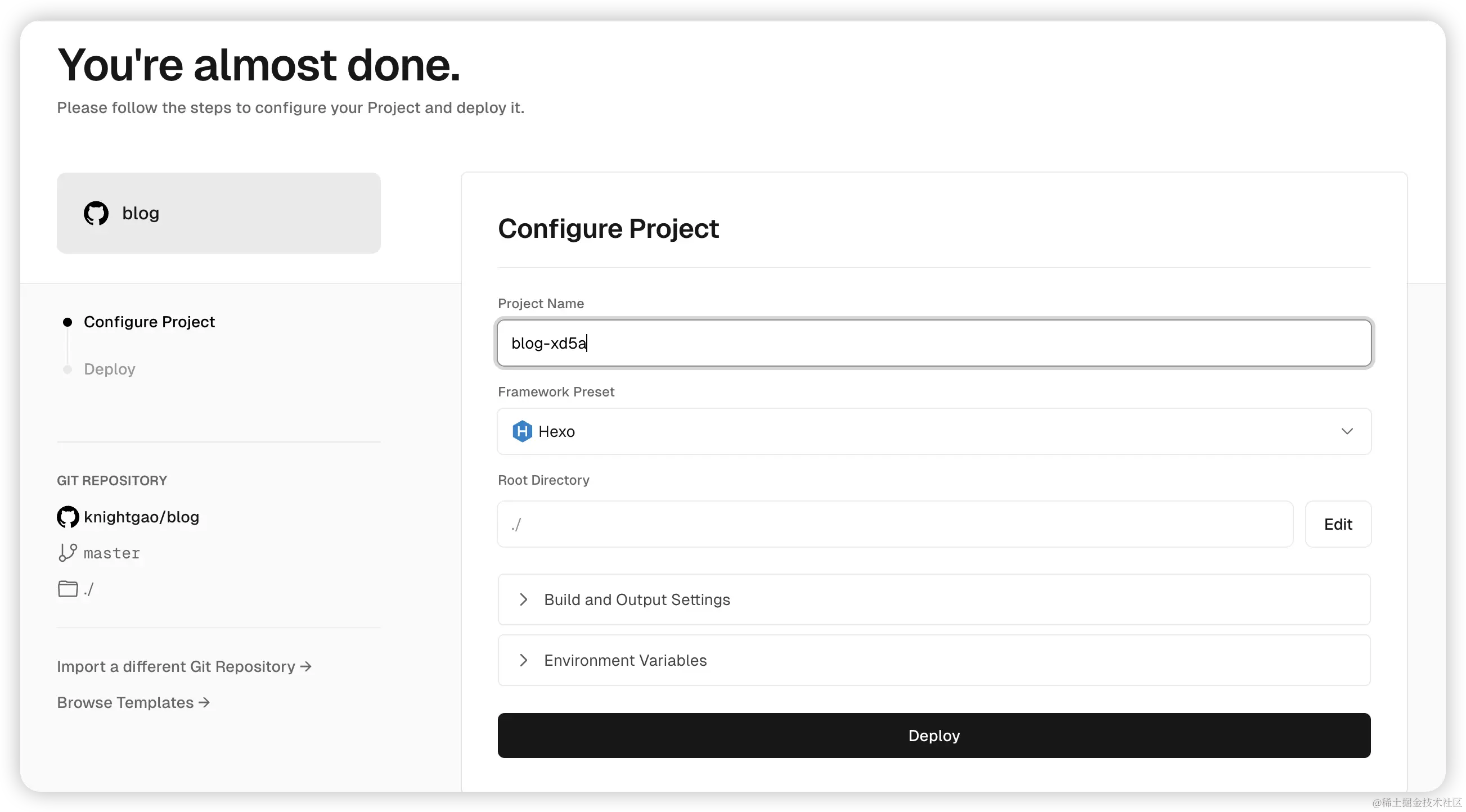Click the GitHub icon next to knightgao/blog

tap(68, 517)
